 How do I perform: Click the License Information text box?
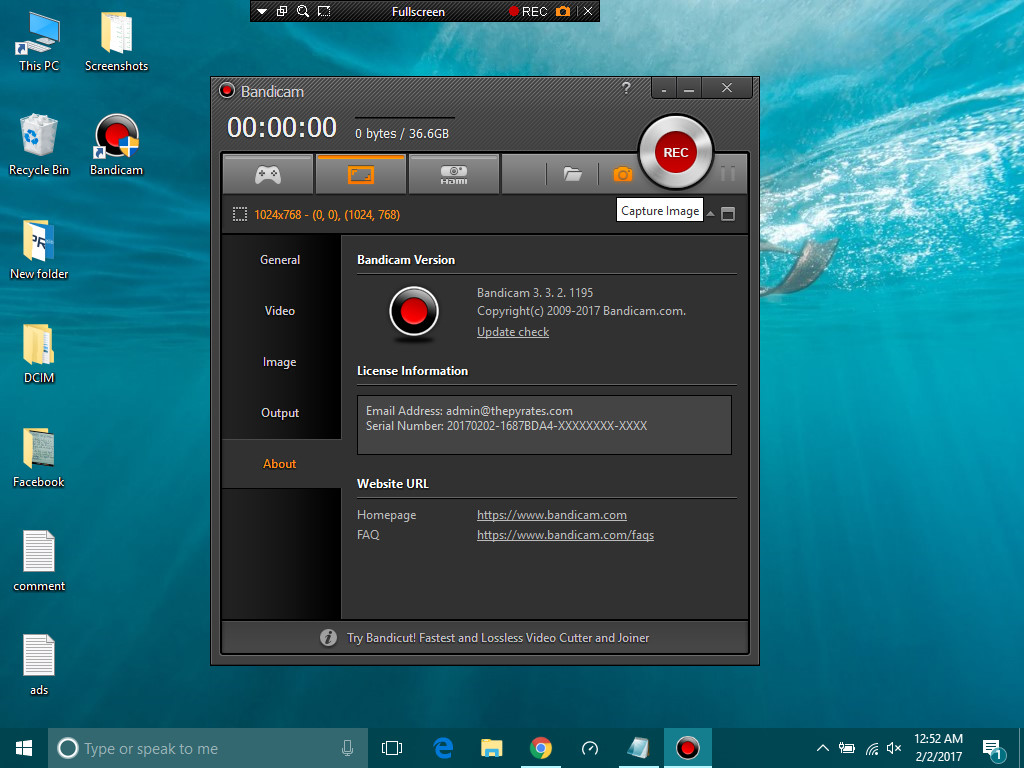click(x=544, y=424)
